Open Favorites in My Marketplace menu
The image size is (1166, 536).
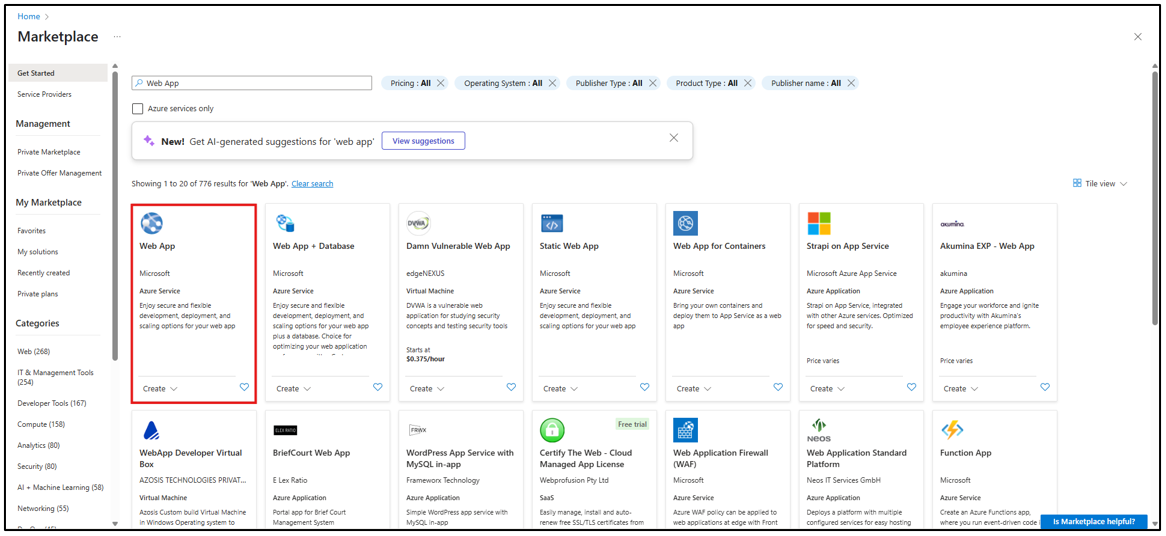coord(32,231)
